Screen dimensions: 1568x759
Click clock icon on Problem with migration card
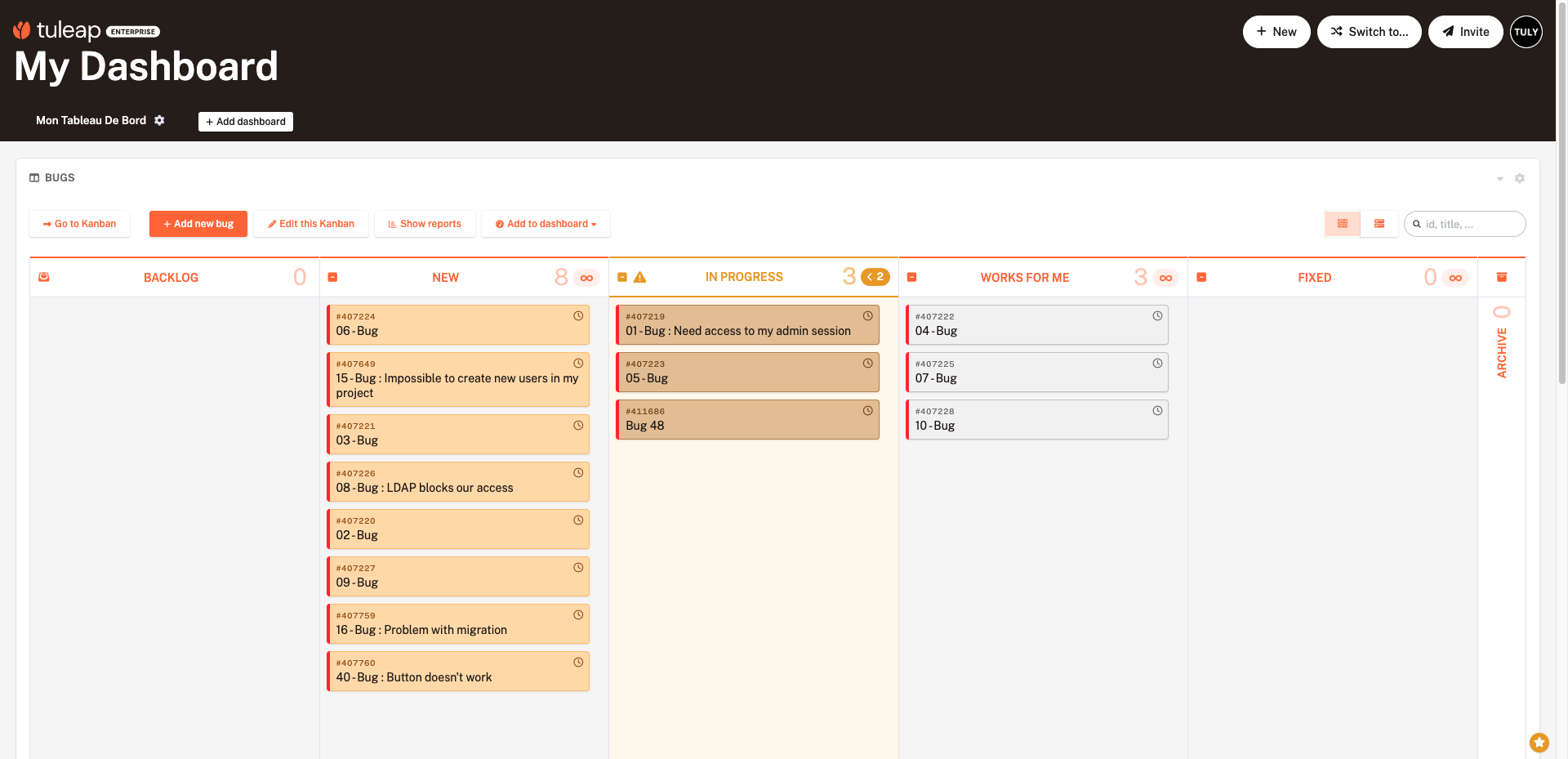coord(578,615)
